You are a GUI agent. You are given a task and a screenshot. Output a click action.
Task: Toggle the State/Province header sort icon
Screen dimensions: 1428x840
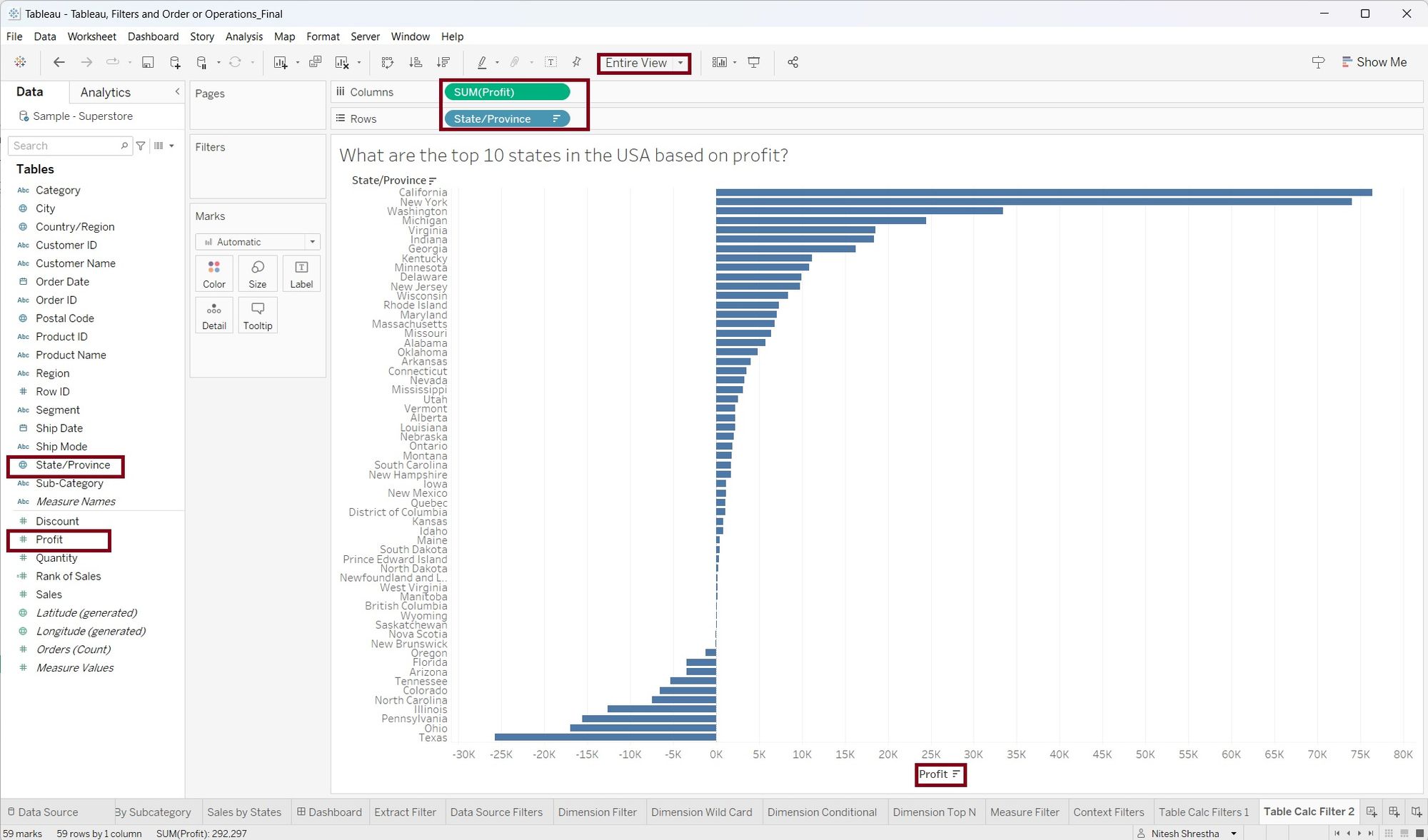tap(433, 181)
